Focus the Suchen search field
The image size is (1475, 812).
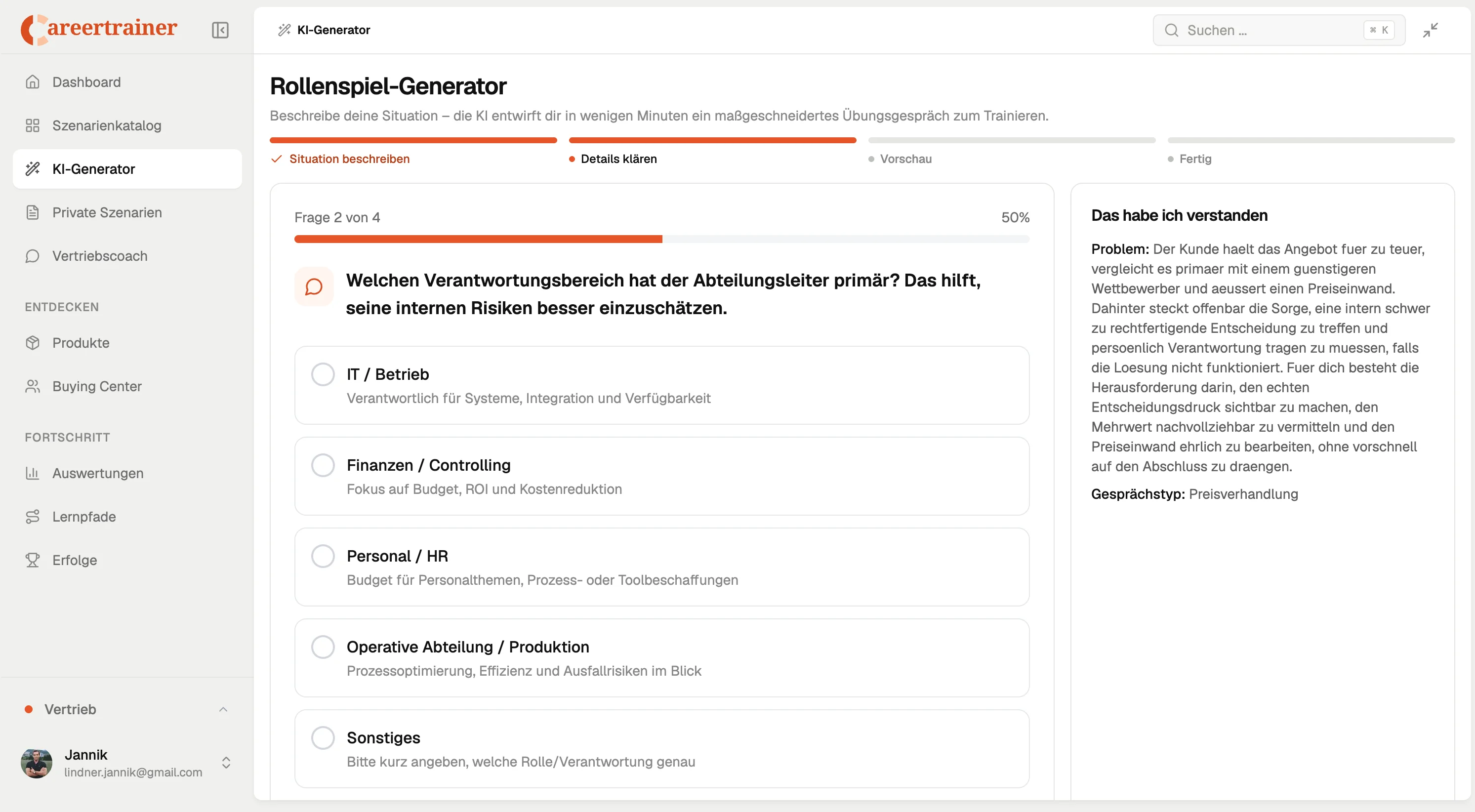1278,30
